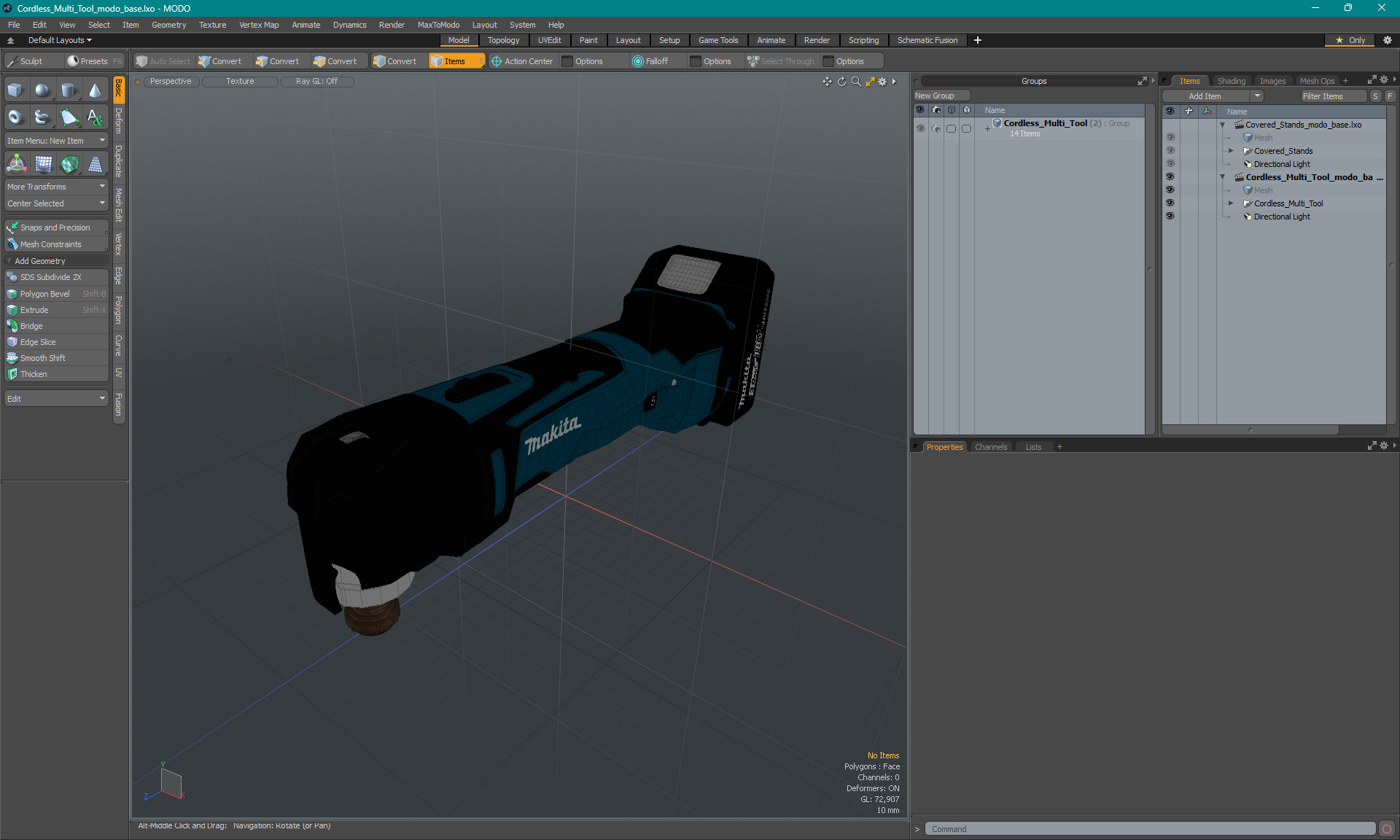Click the Command input field

pyautogui.click(x=1151, y=829)
